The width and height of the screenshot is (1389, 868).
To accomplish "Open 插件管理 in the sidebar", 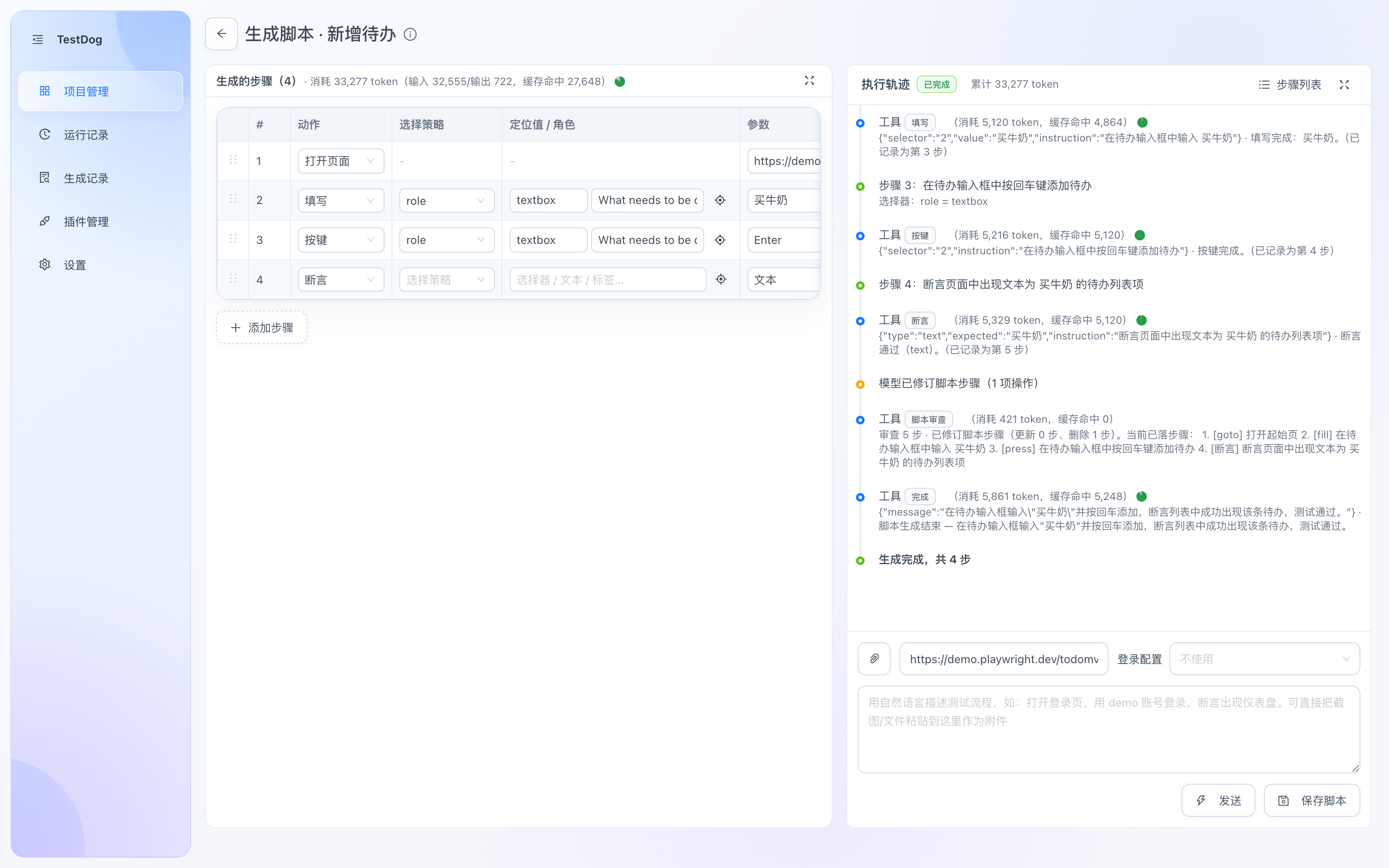I will pos(100,222).
